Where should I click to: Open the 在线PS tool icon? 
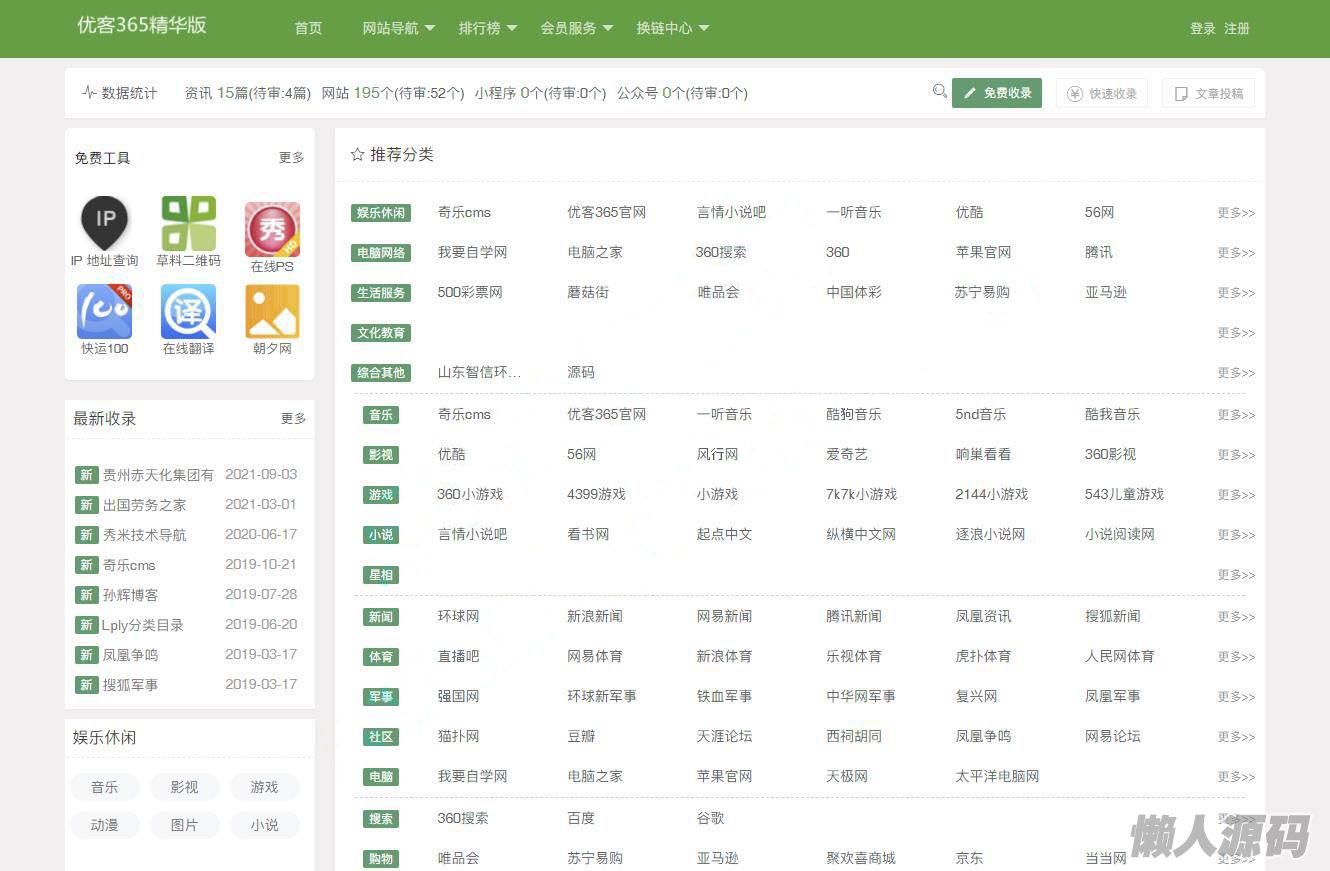click(272, 229)
